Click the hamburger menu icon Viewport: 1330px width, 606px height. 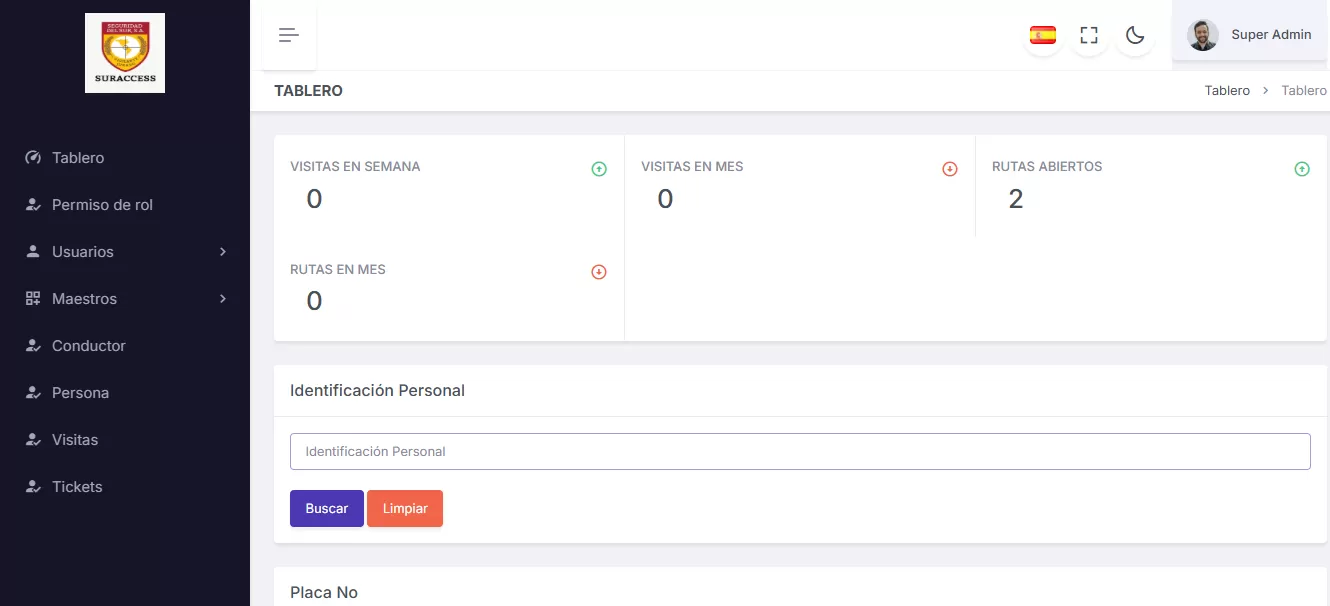pyautogui.click(x=289, y=35)
